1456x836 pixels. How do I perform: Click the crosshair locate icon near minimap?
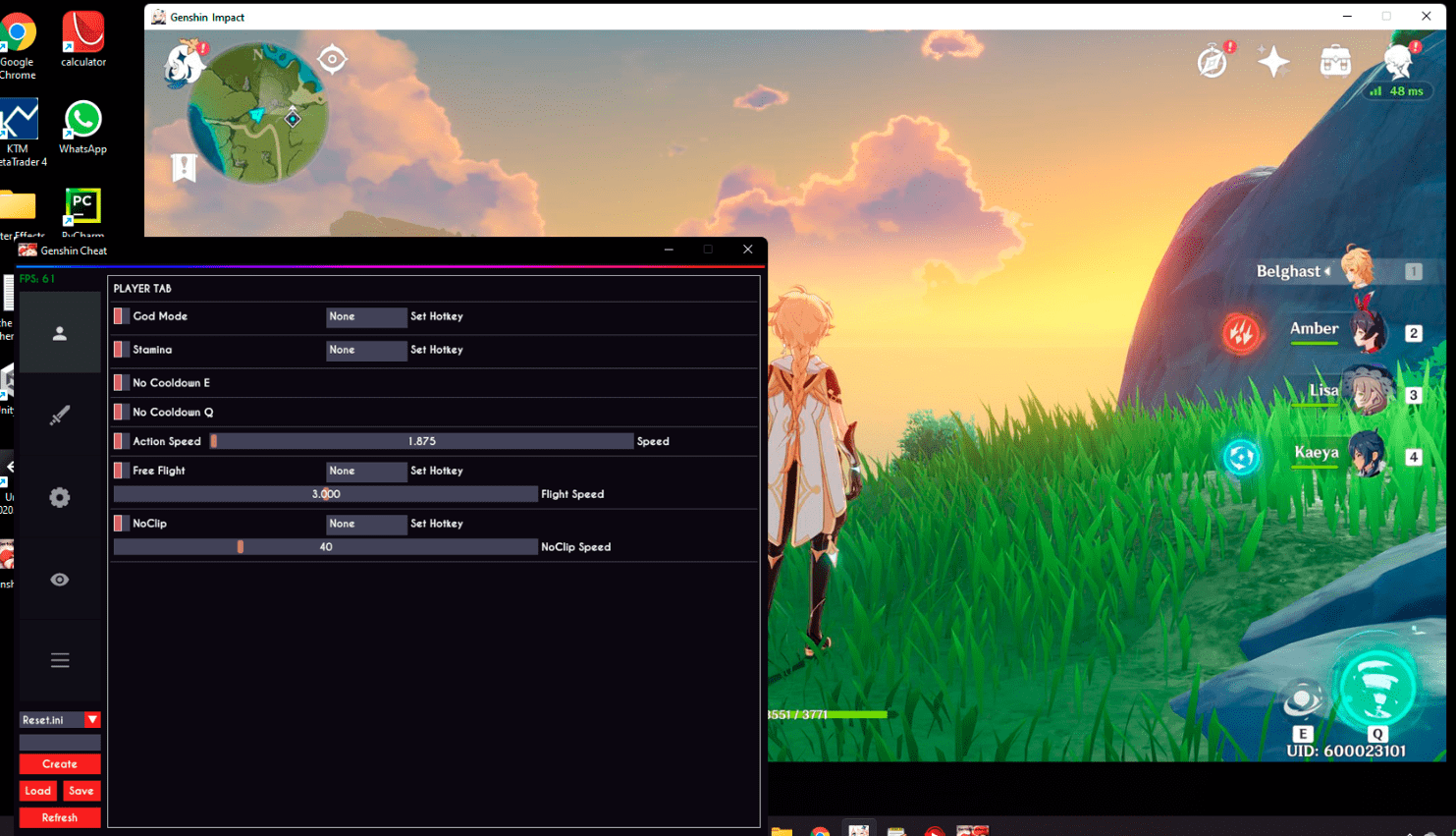tap(333, 59)
